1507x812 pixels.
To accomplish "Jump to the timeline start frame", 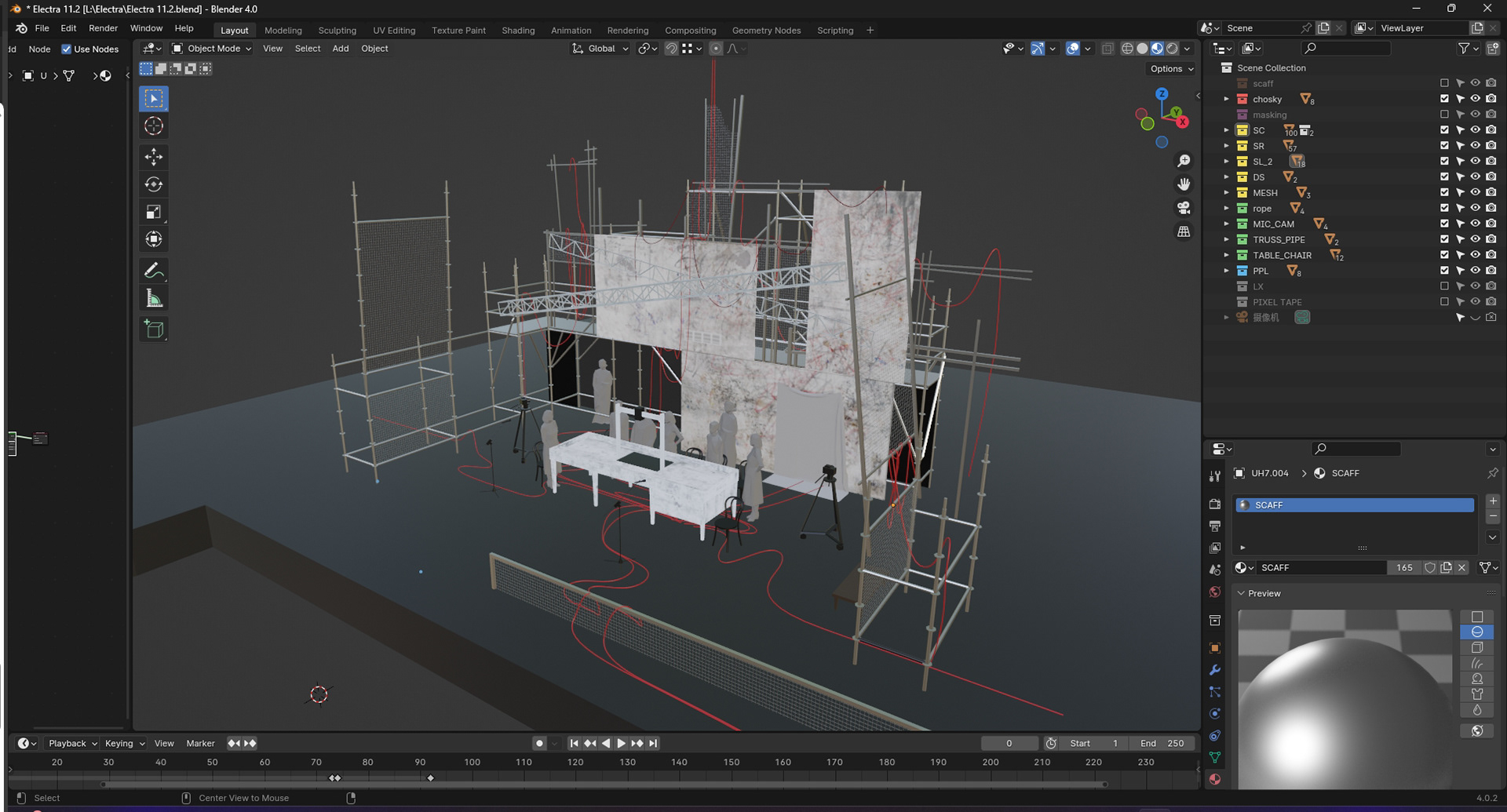I will click(574, 744).
